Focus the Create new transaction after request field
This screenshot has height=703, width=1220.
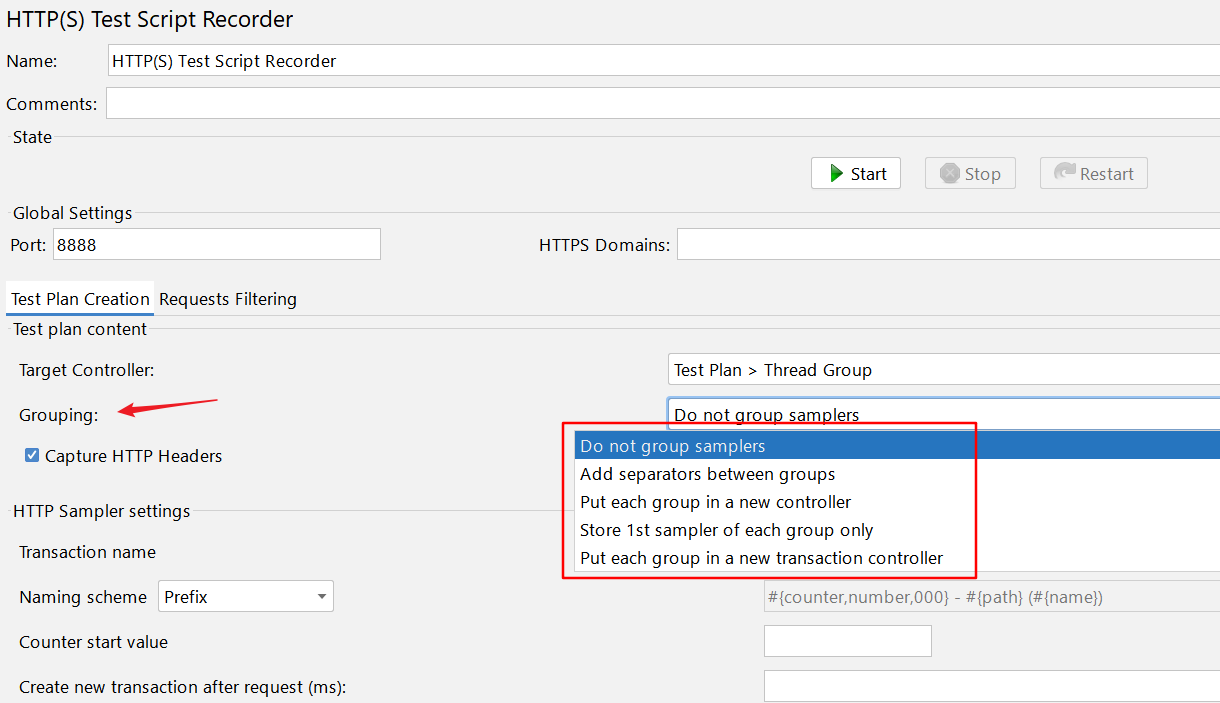[x=990, y=686]
